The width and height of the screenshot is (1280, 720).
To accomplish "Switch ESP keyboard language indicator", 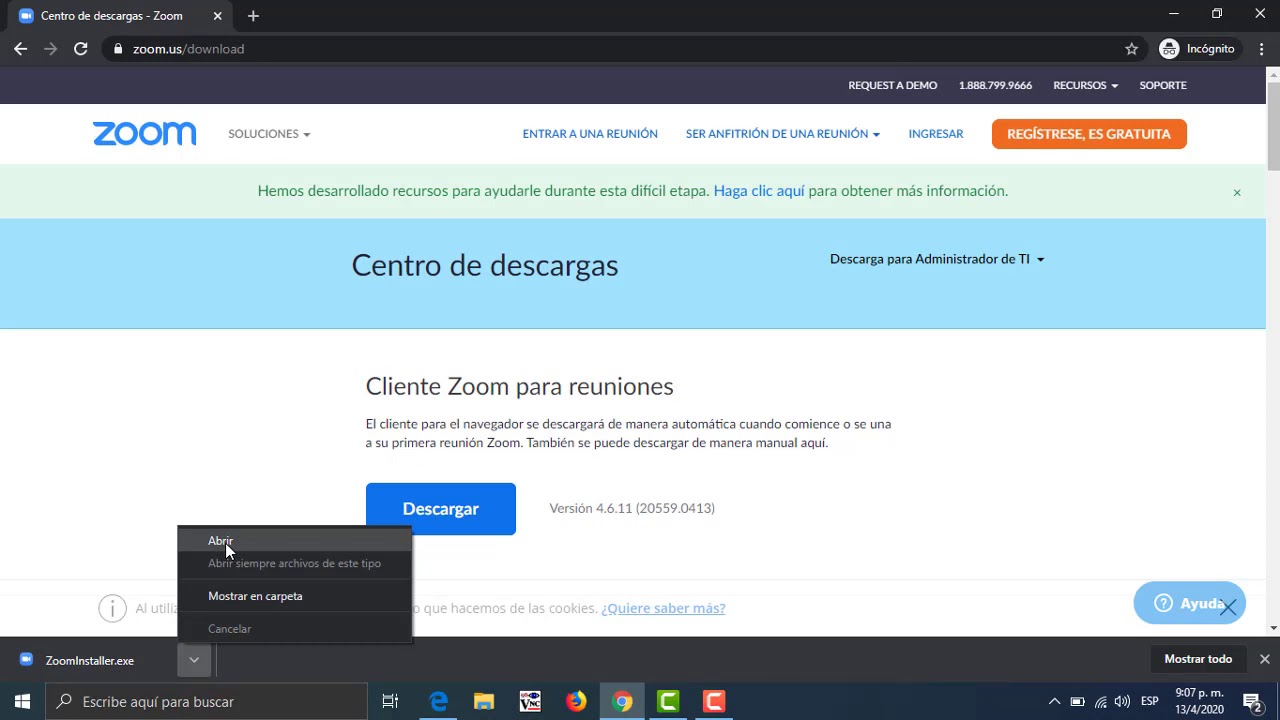I will click(x=1150, y=701).
